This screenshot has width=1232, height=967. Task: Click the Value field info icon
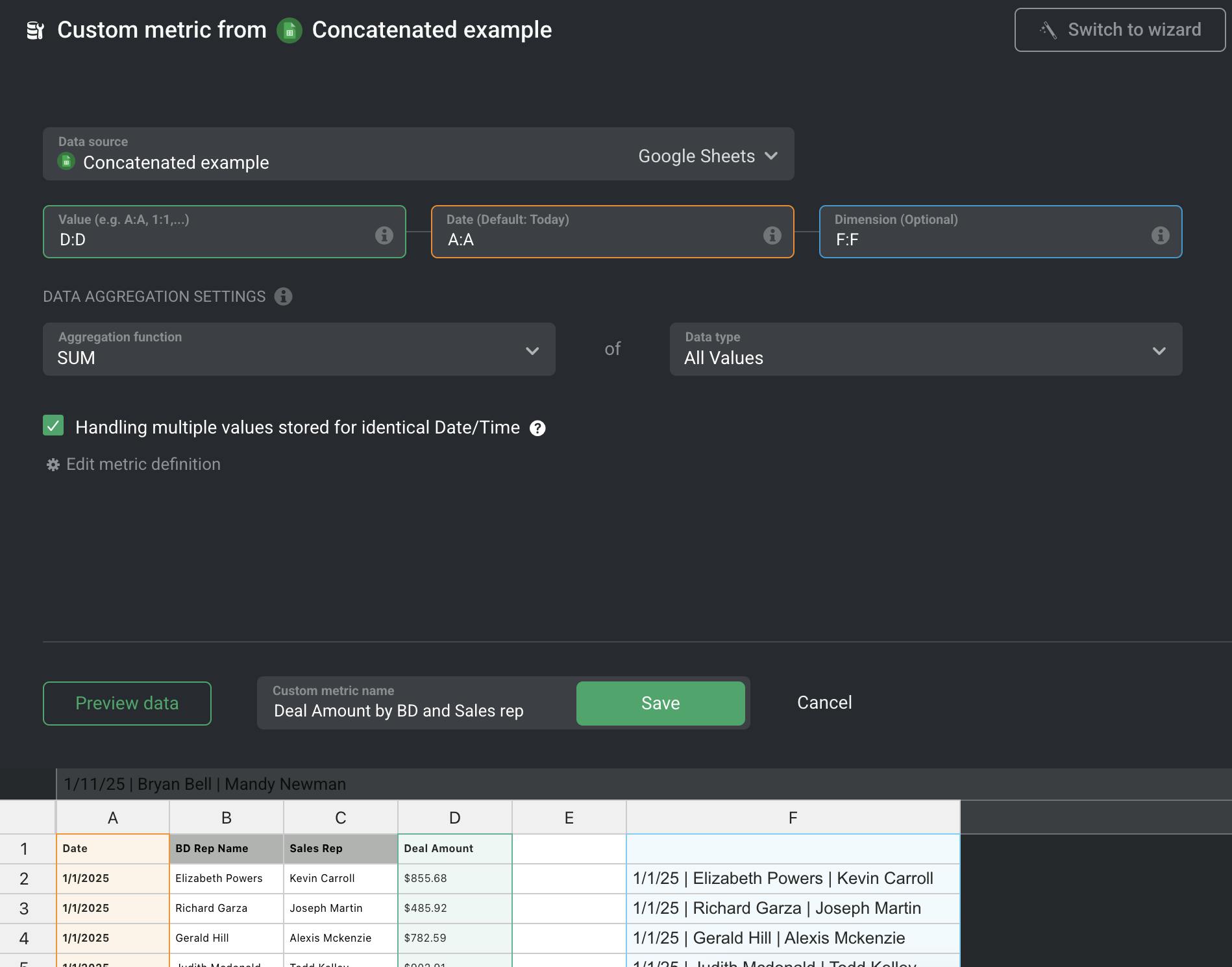point(384,235)
